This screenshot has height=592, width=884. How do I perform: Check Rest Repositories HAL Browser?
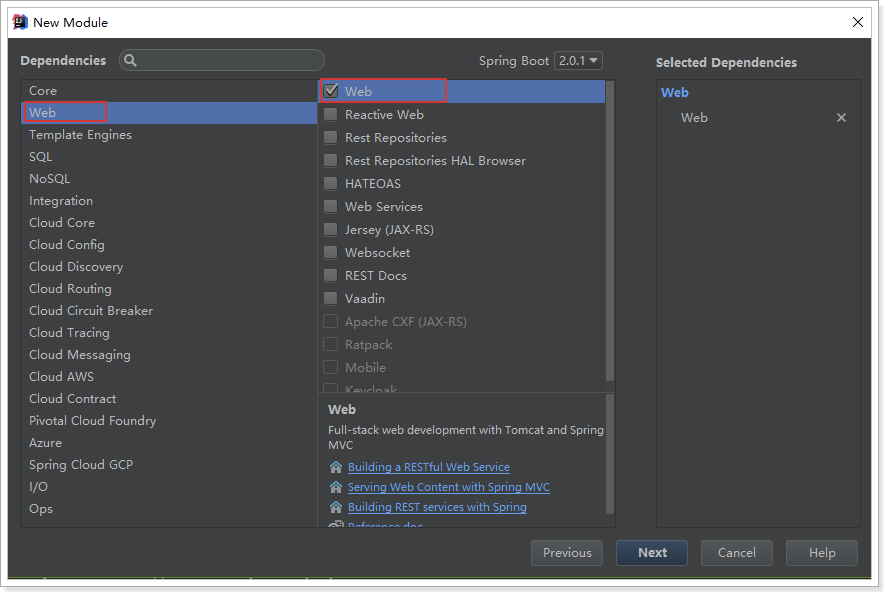330,160
